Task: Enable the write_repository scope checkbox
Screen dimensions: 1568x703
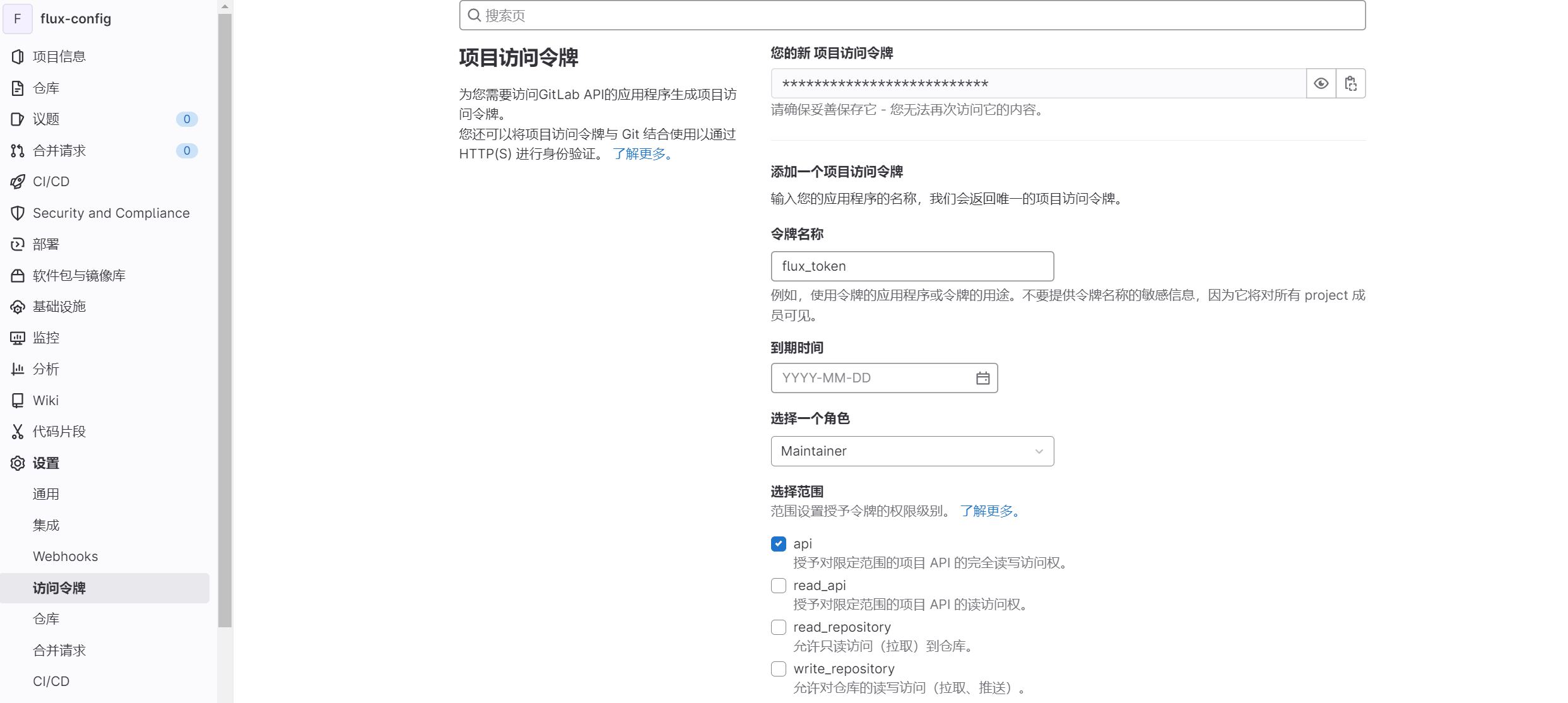Action: (779, 669)
